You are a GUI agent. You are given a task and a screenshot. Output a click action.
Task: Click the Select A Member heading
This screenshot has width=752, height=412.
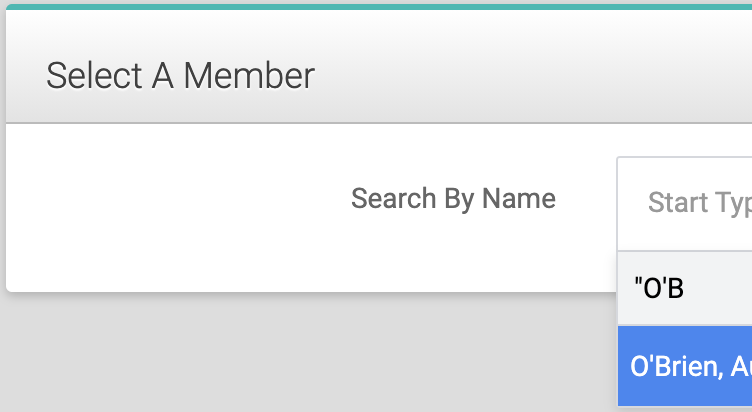pyautogui.click(x=180, y=76)
